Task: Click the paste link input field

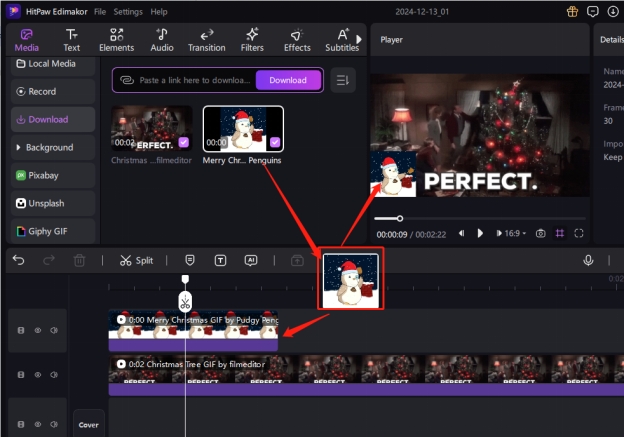Action: 195,80
